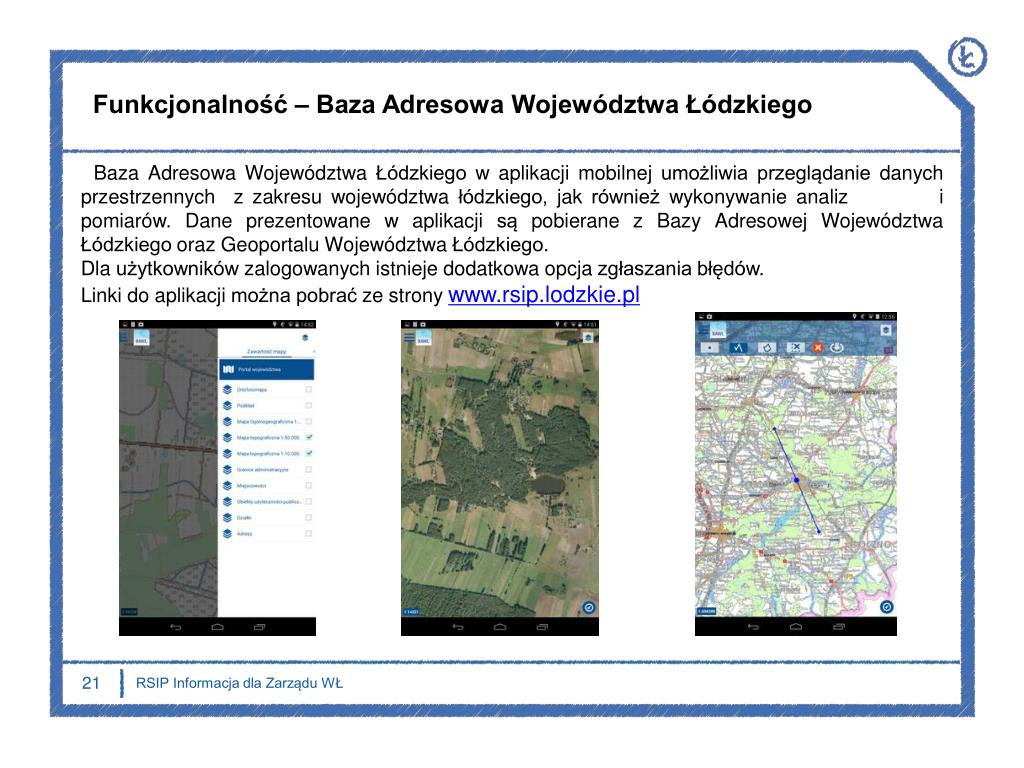
Task: Tap Android recent apps button in right phone
Action: tap(839, 627)
